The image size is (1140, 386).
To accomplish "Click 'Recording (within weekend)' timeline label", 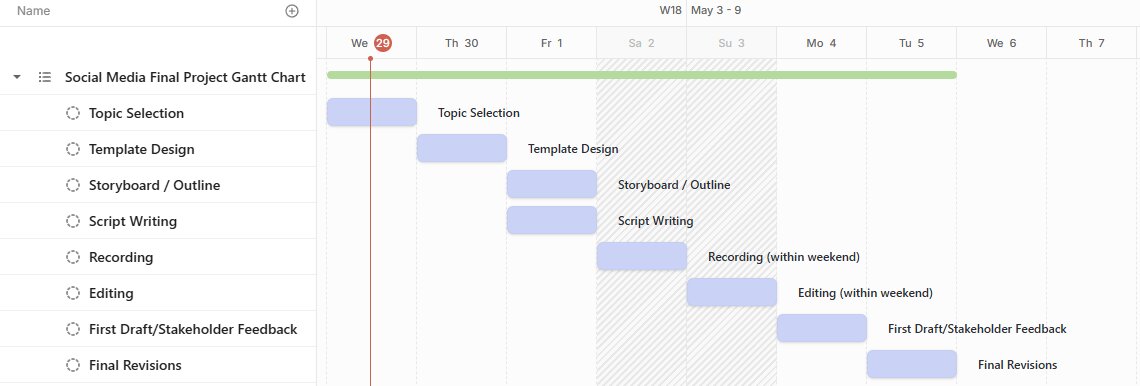I will coord(784,257).
